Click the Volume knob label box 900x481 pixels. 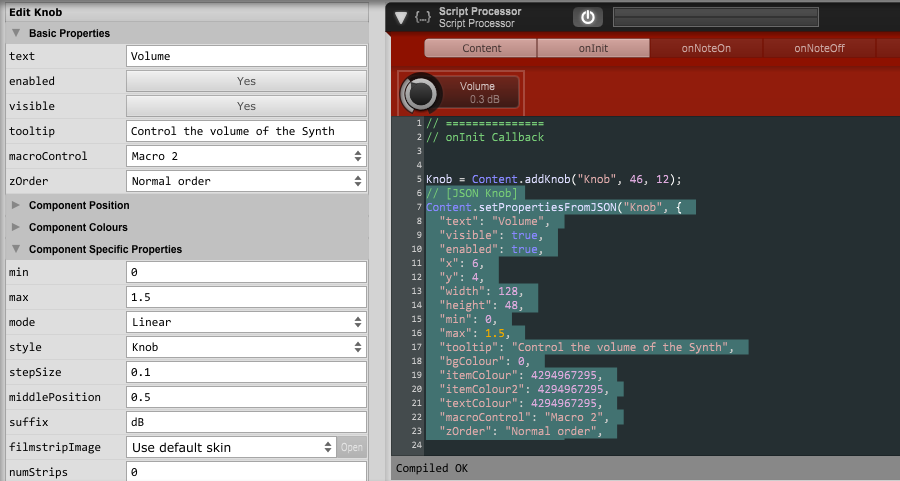click(x=480, y=93)
